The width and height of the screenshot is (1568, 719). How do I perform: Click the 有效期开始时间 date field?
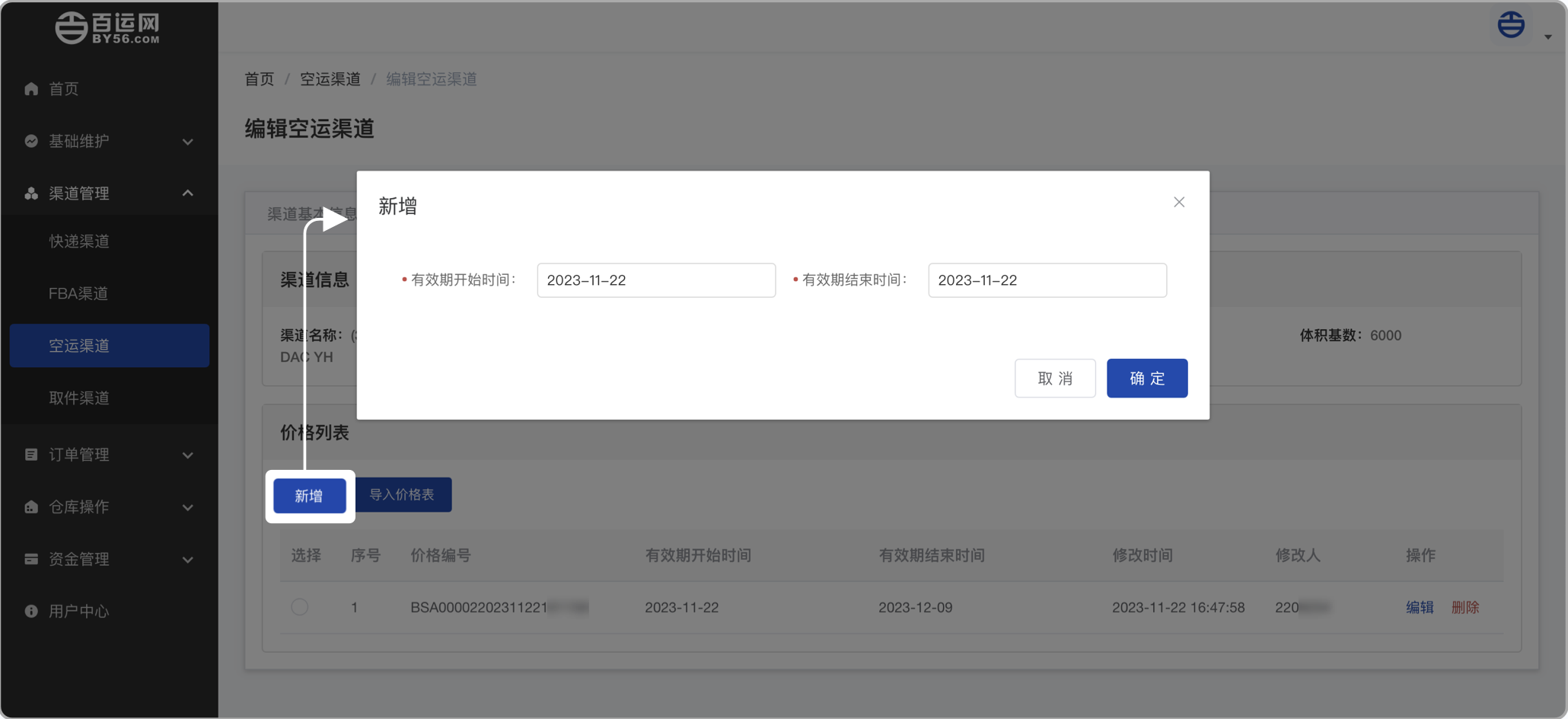656,280
